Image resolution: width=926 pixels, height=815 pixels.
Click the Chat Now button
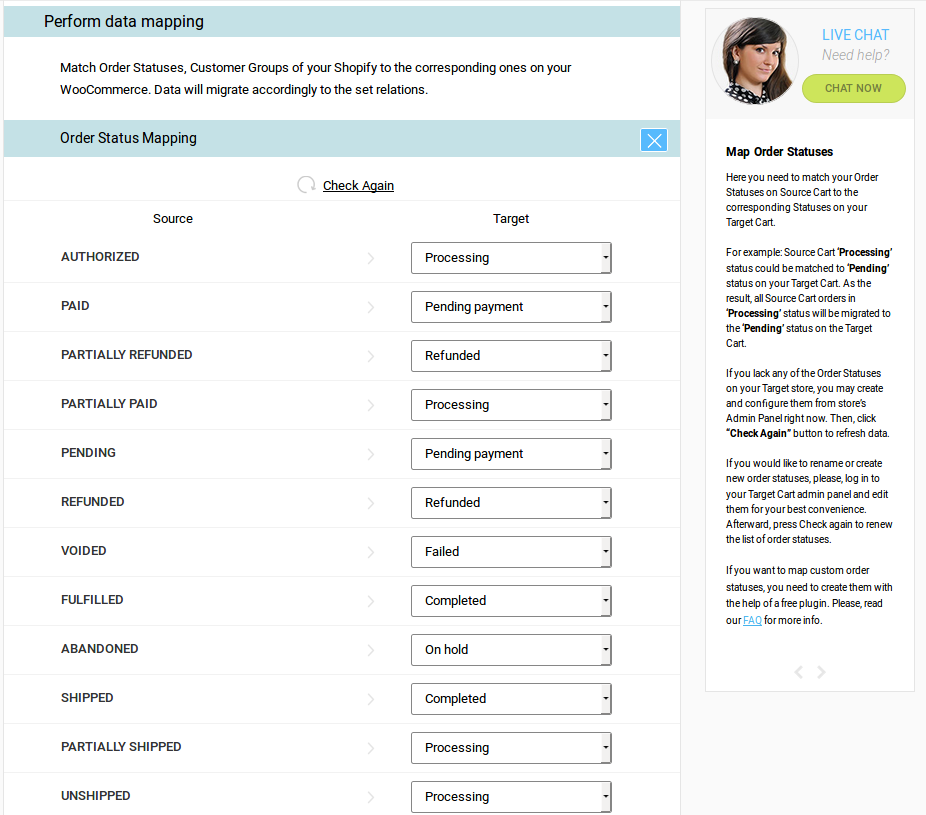pyautogui.click(x=853, y=88)
